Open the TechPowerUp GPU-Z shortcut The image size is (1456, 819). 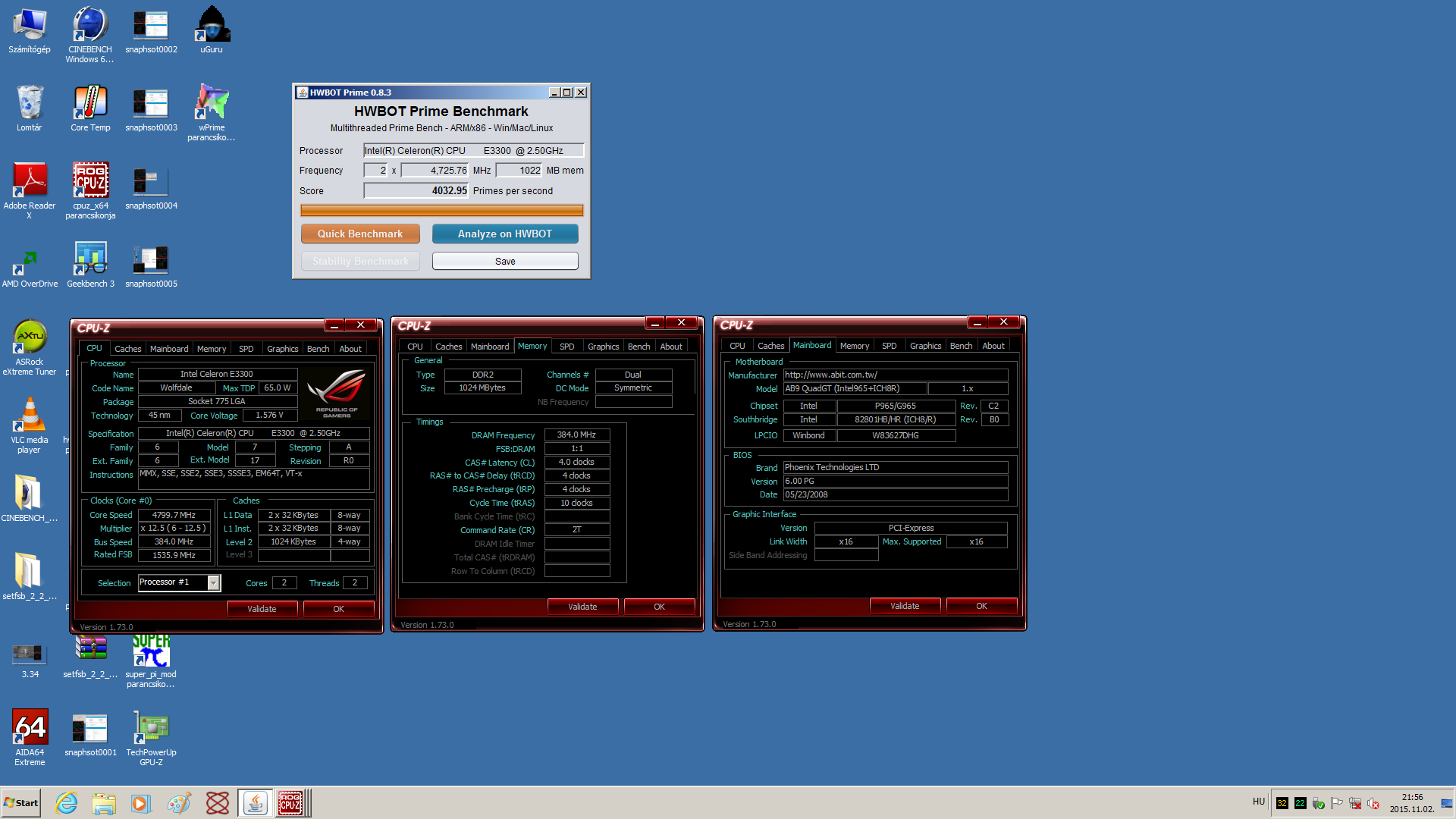click(x=151, y=737)
